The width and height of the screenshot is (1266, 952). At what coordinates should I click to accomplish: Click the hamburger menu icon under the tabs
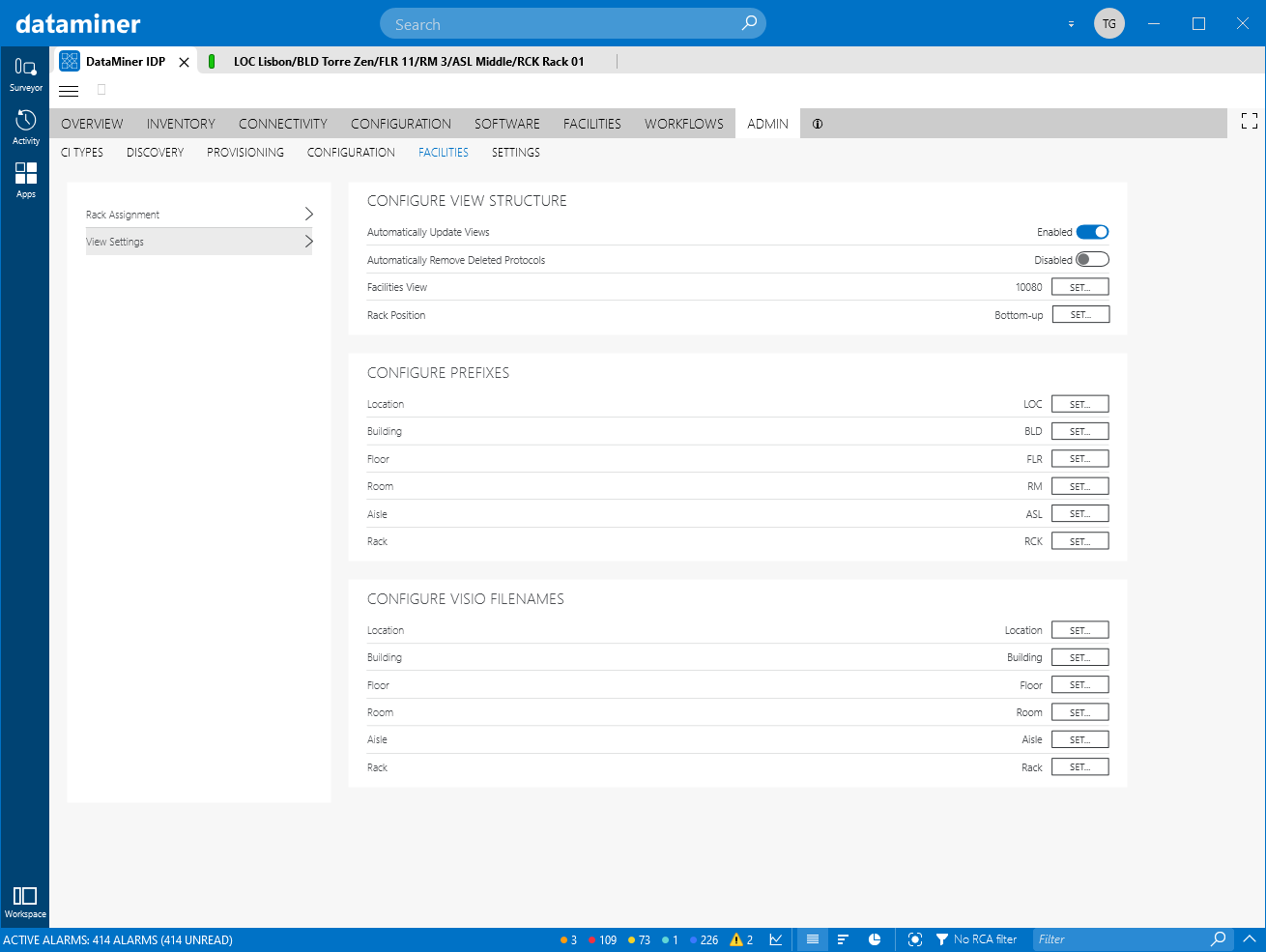tap(69, 91)
